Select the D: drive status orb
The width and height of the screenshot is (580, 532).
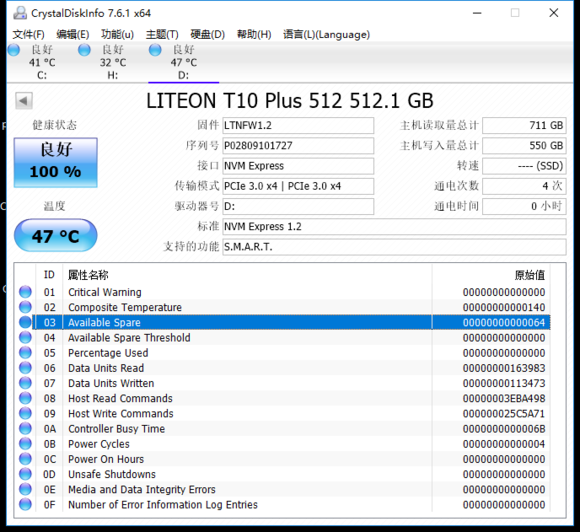point(155,50)
